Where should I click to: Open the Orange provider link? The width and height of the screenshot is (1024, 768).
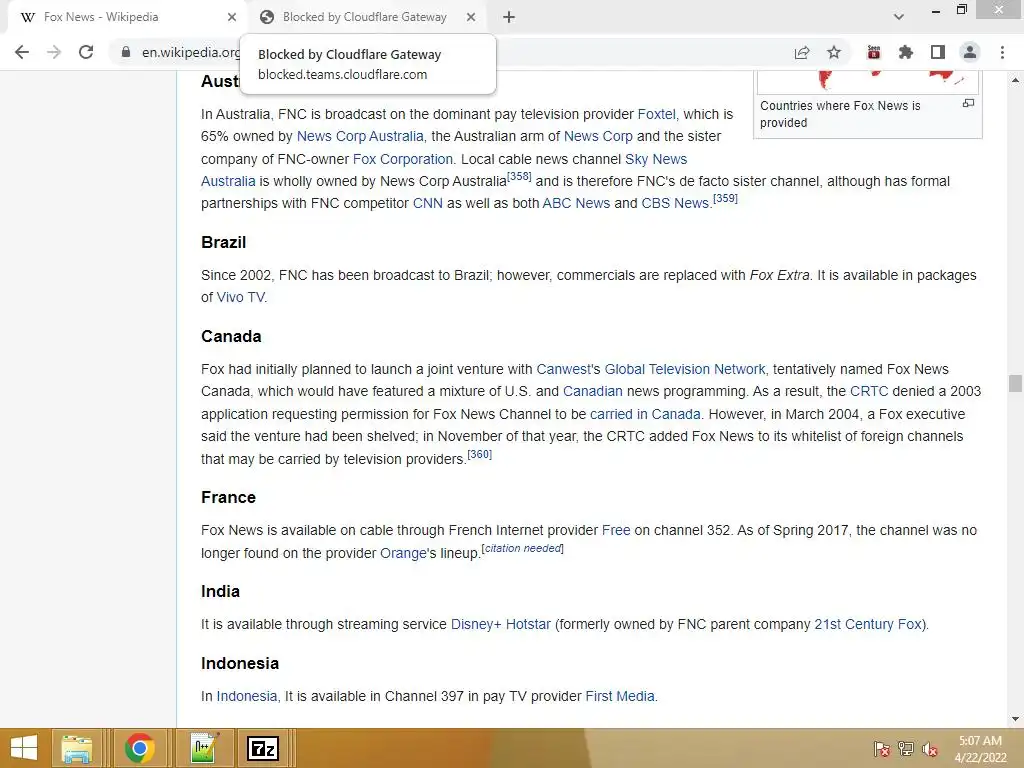click(403, 553)
